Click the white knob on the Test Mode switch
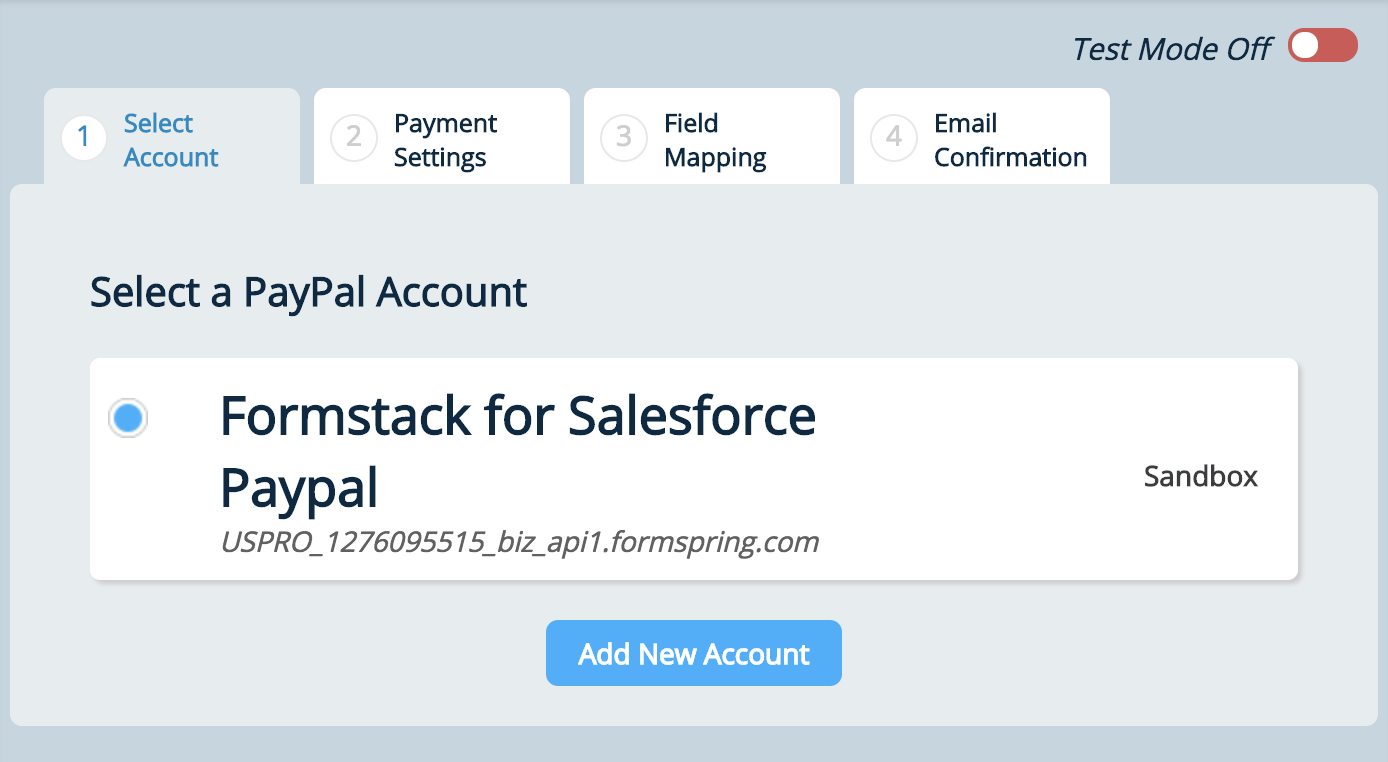The width and height of the screenshot is (1388, 762). tap(1306, 46)
